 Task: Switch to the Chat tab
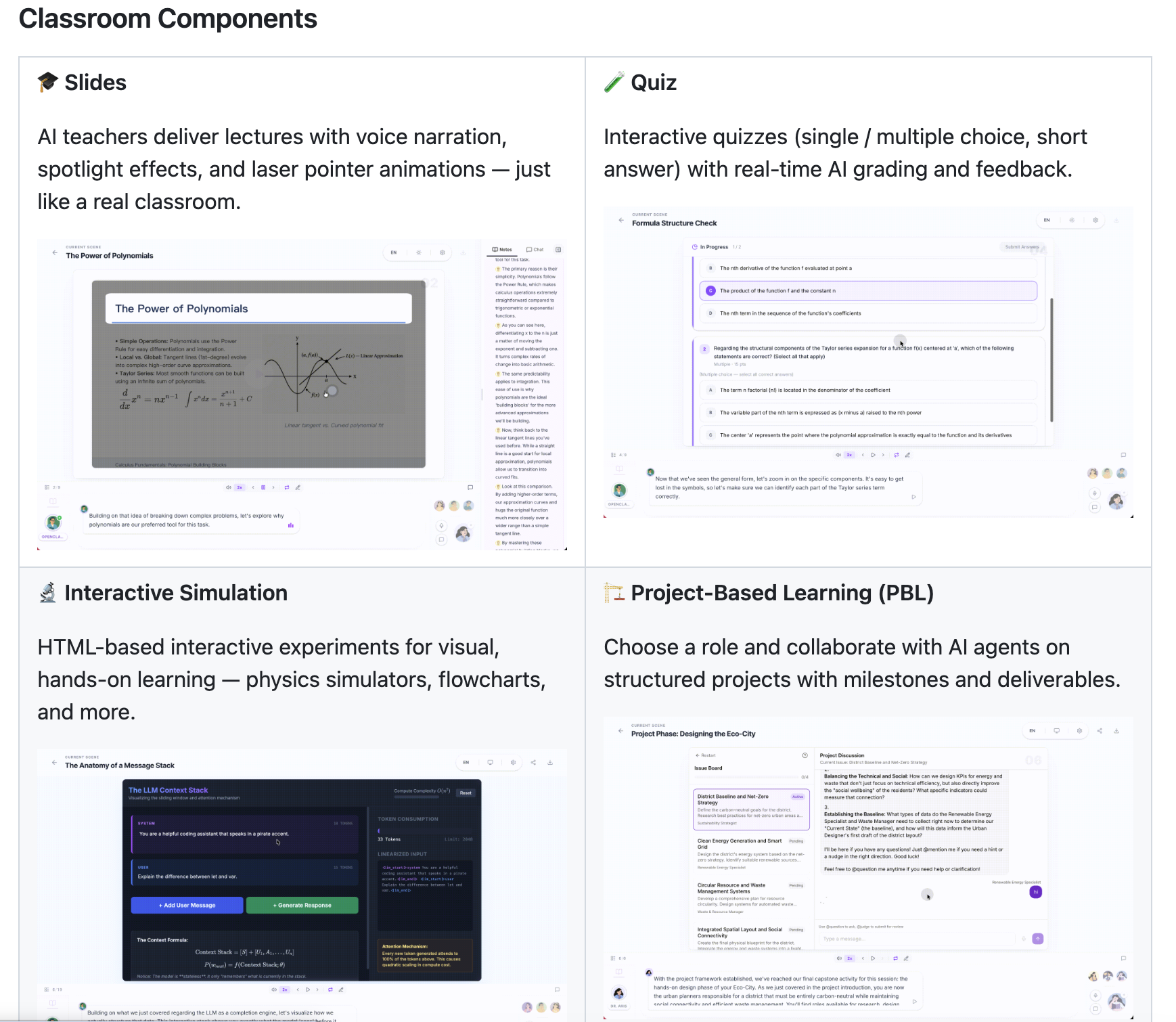pyautogui.click(x=535, y=249)
